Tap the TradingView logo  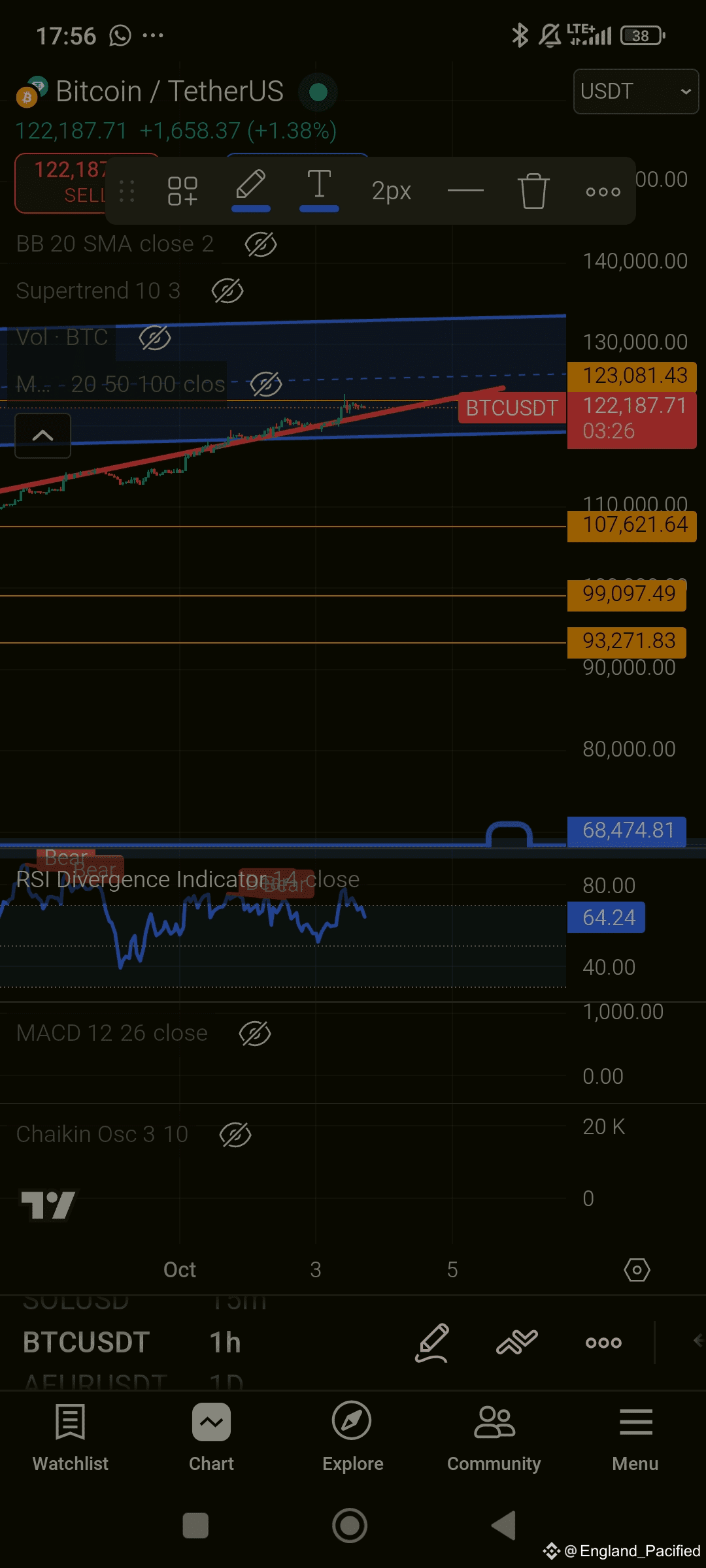pos(48,1205)
